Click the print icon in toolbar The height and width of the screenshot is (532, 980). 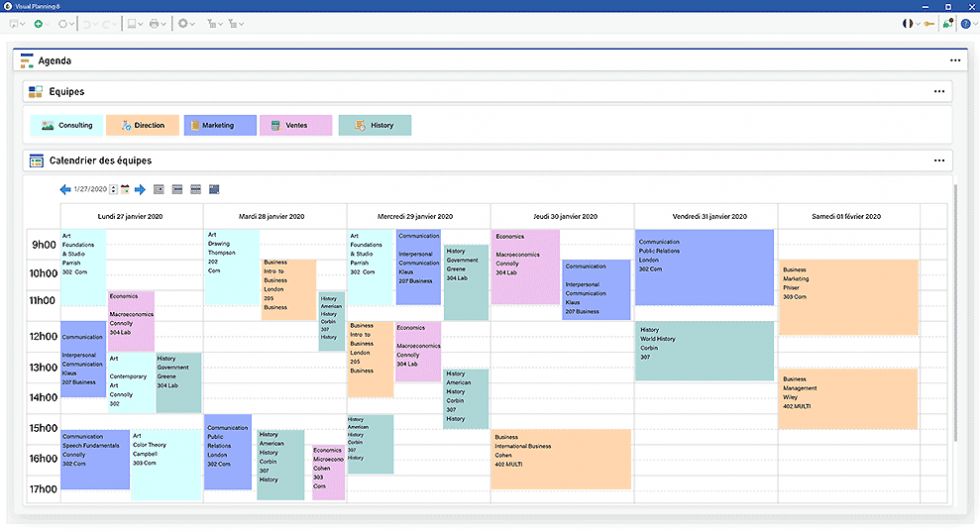[154, 23]
